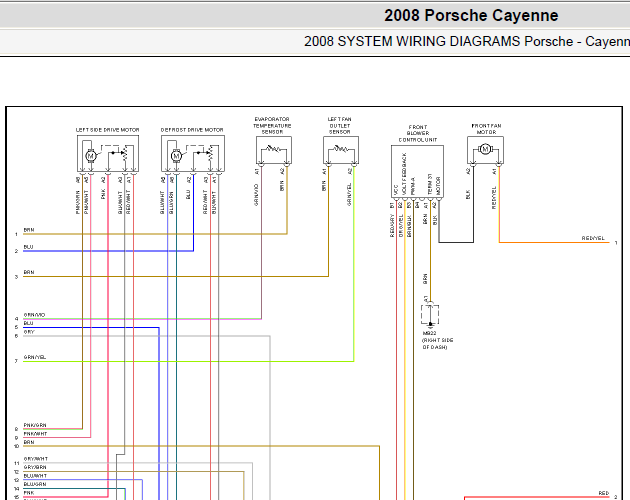The height and width of the screenshot is (500, 630).
Task: Select thermistor symbol in Evaporator Temperature Sensor
Action: coord(274,149)
